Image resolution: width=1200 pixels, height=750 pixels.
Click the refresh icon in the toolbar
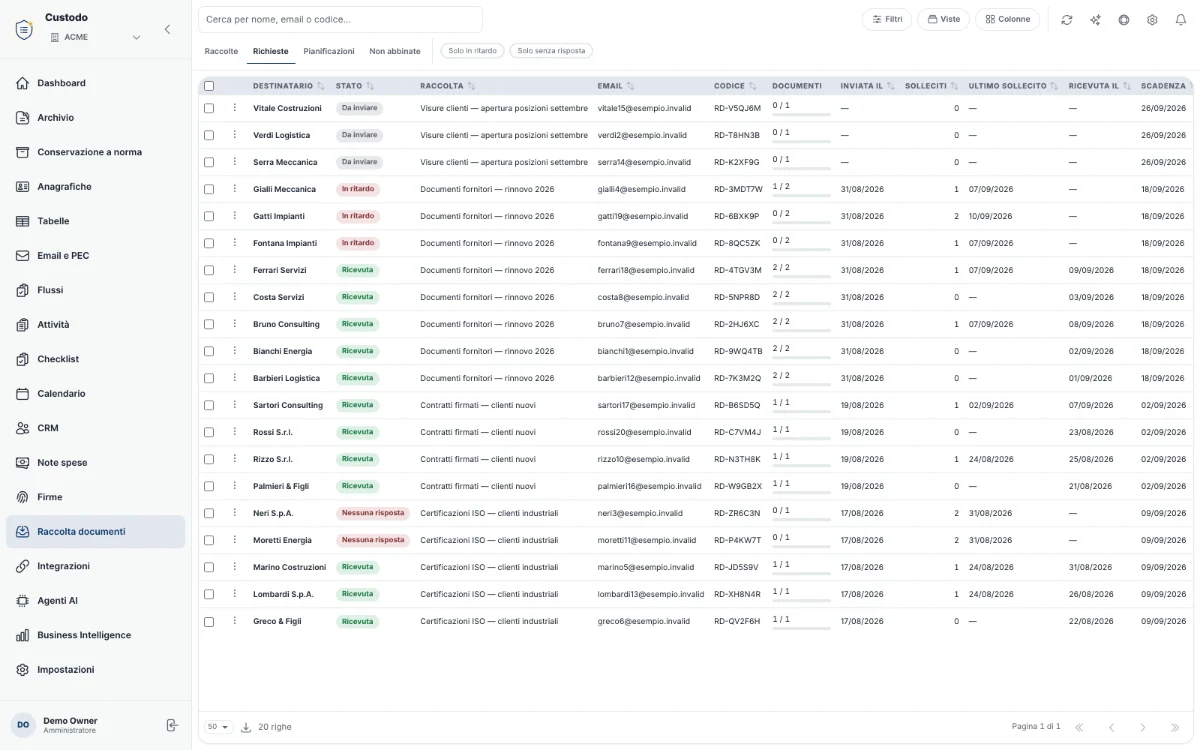pyautogui.click(x=1067, y=20)
